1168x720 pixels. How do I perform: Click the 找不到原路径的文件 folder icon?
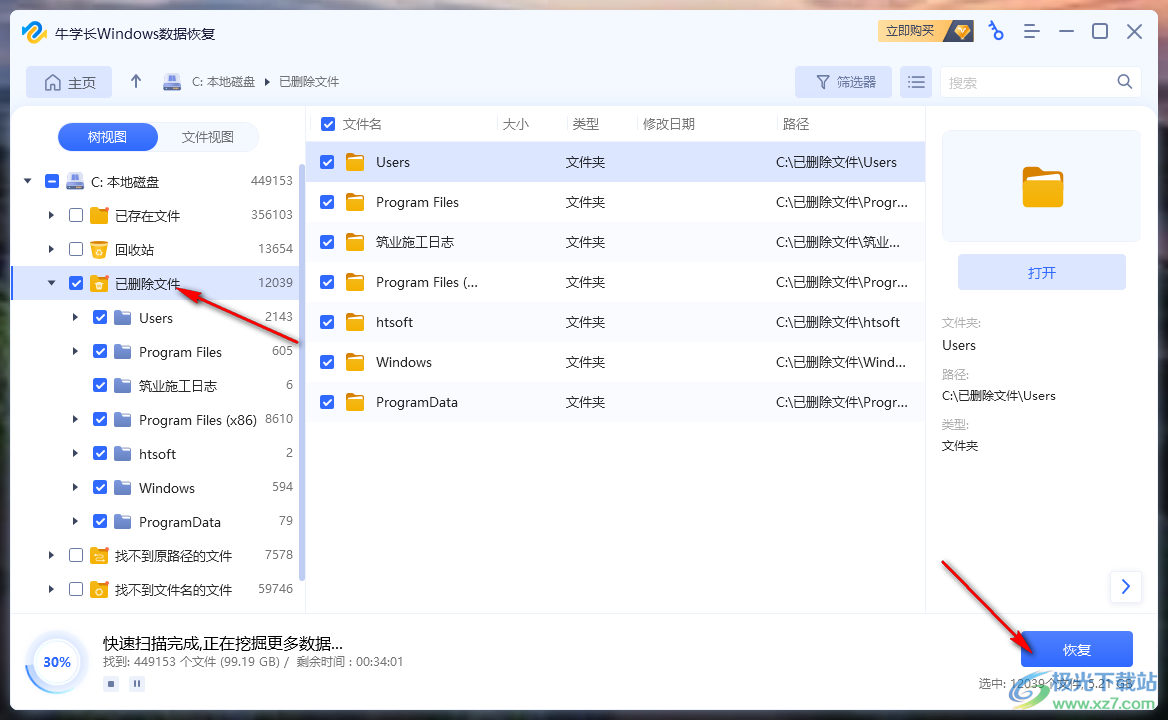point(99,555)
